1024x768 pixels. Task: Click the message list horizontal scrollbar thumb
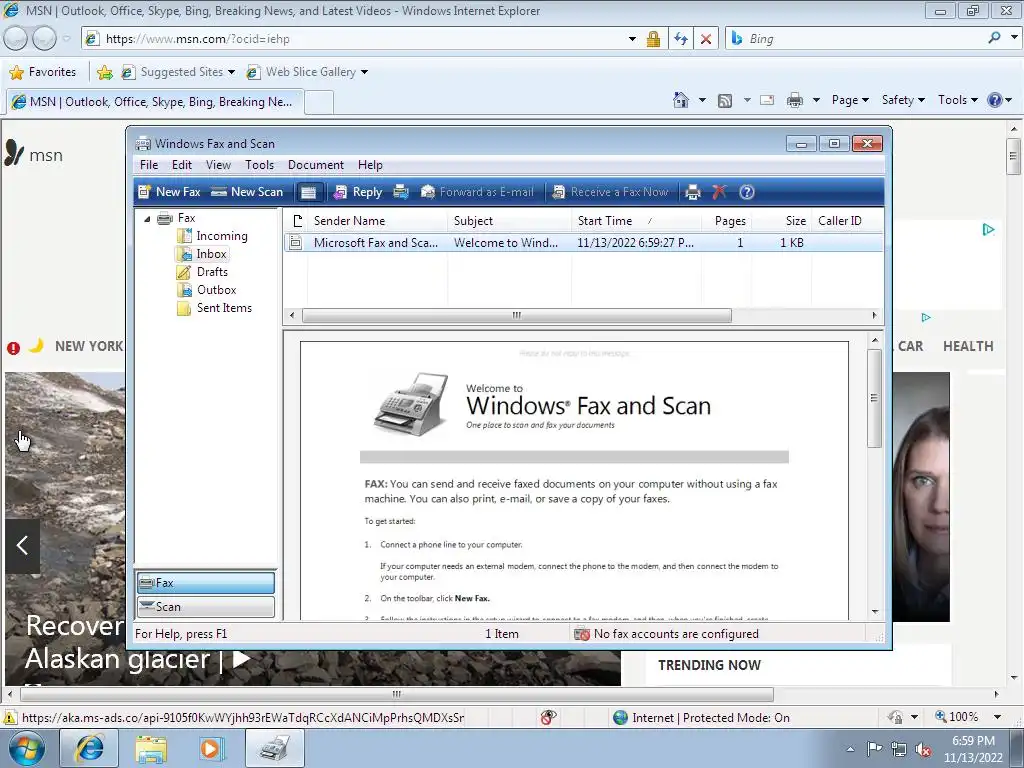[517, 315]
